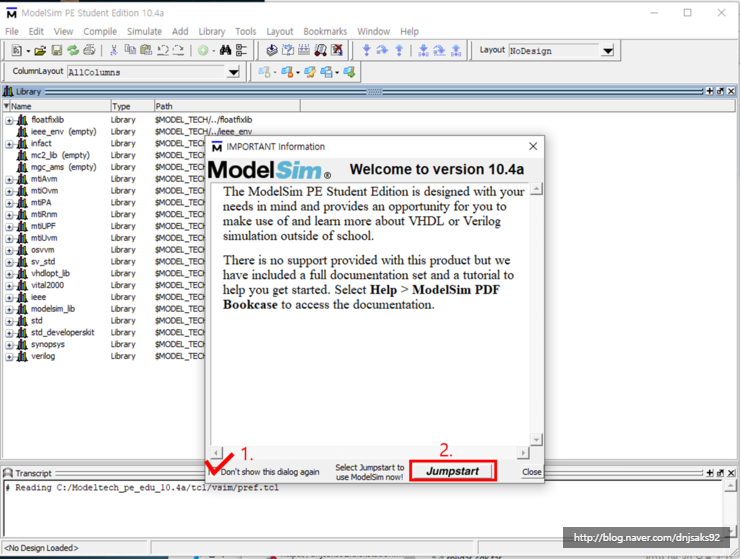Expand the ieee library node

pyautogui.click(x=9, y=297)
